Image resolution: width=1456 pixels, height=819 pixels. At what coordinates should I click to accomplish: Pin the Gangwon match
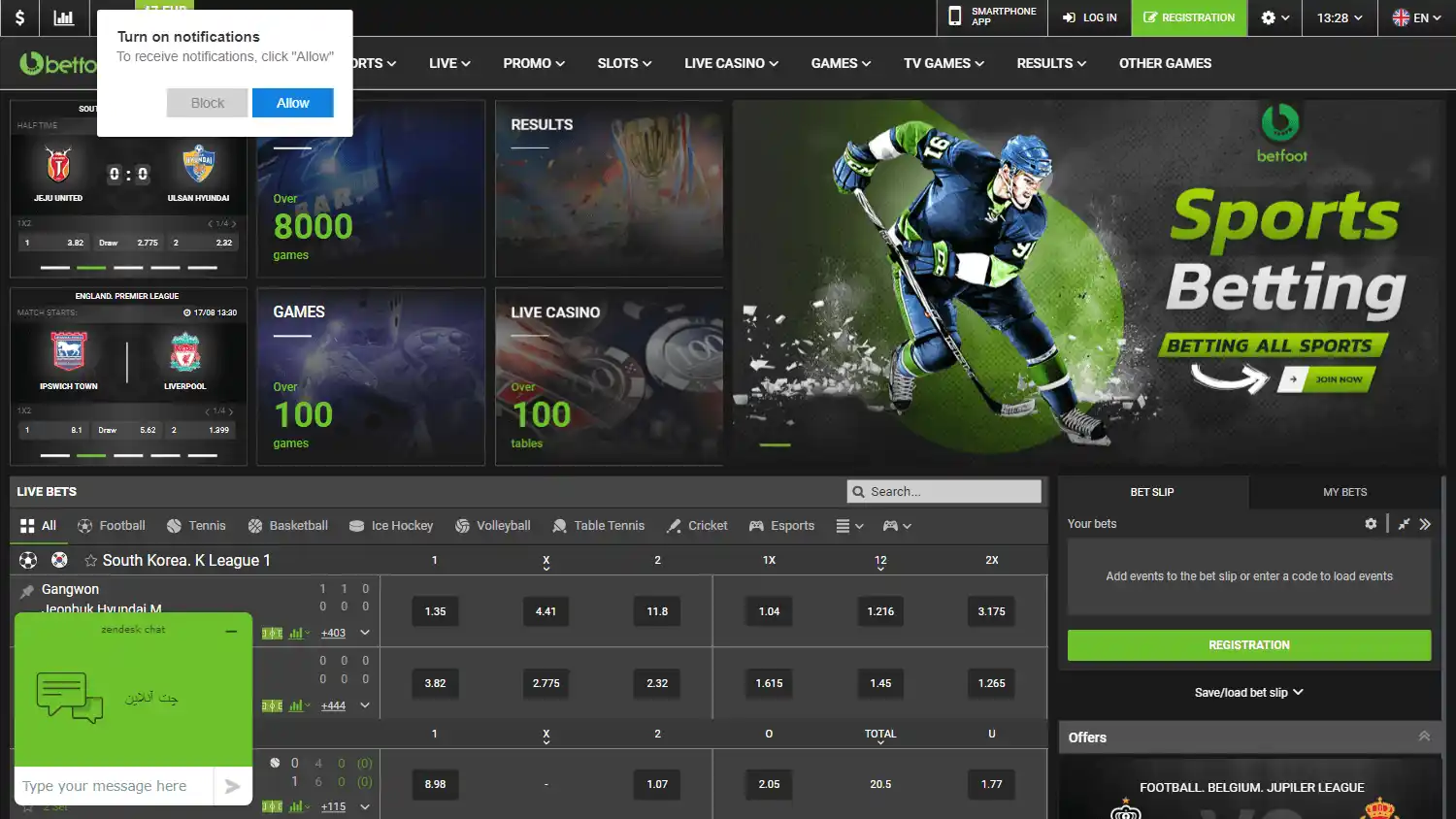[x=27, y=590]
